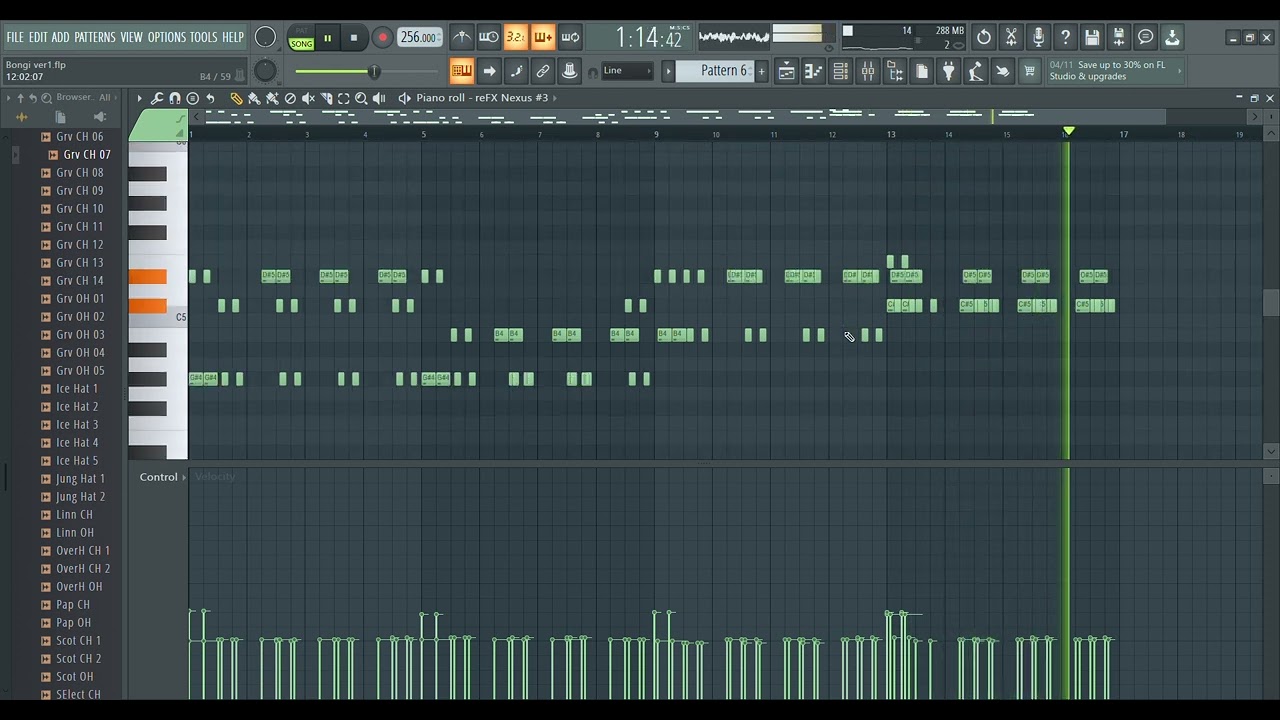
Task: Open the PATTERNS menu
Action: [95, 37]
